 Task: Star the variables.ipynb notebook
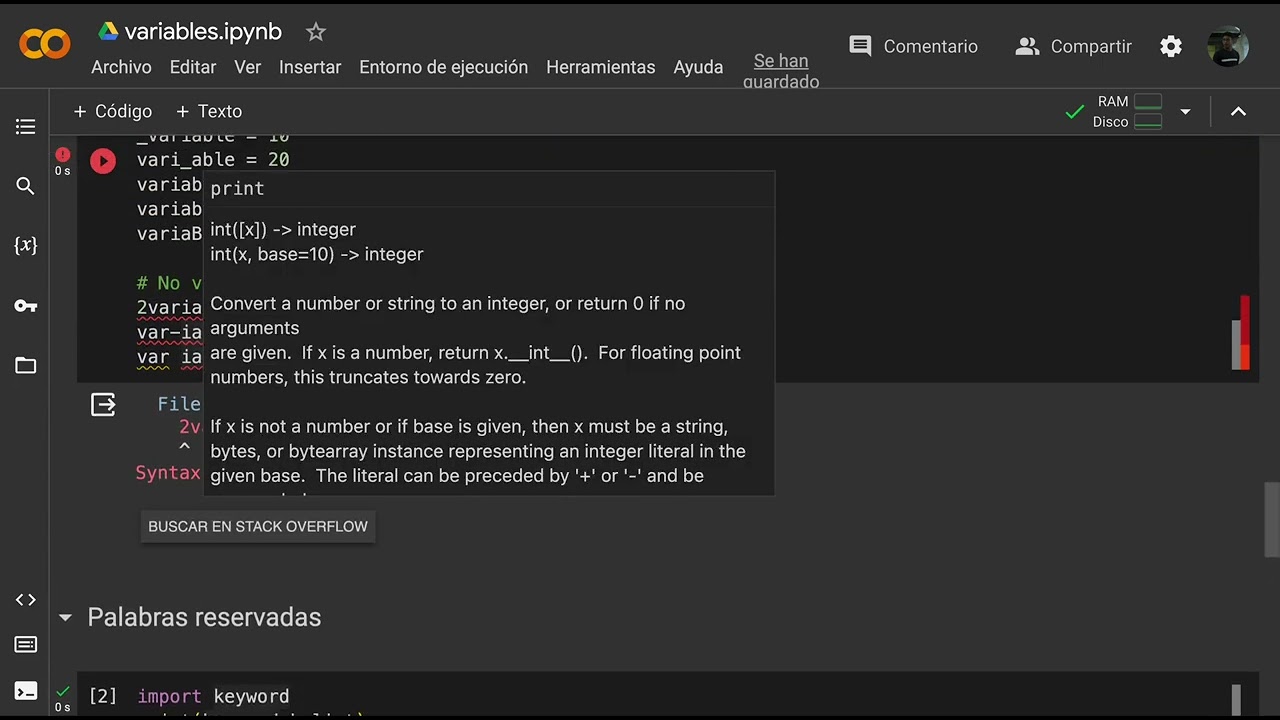click(316, 32)
